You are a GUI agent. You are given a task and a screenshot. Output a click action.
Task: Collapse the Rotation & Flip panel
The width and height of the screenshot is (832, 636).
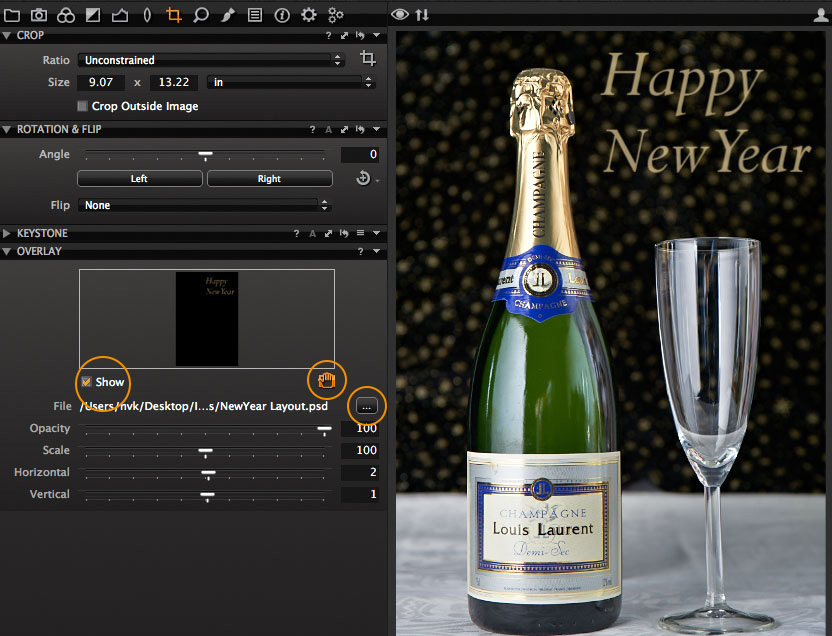[x=7, y=129]
